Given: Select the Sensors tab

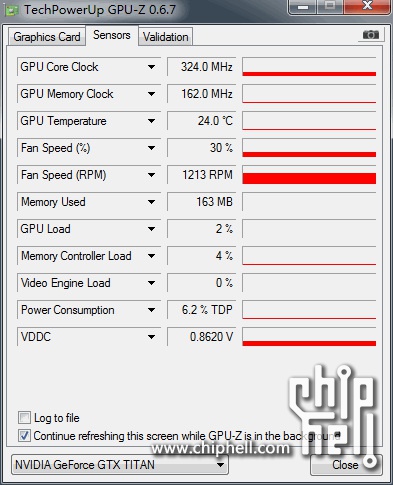Looking at the screenshot, I should click(x=112, y=35).
